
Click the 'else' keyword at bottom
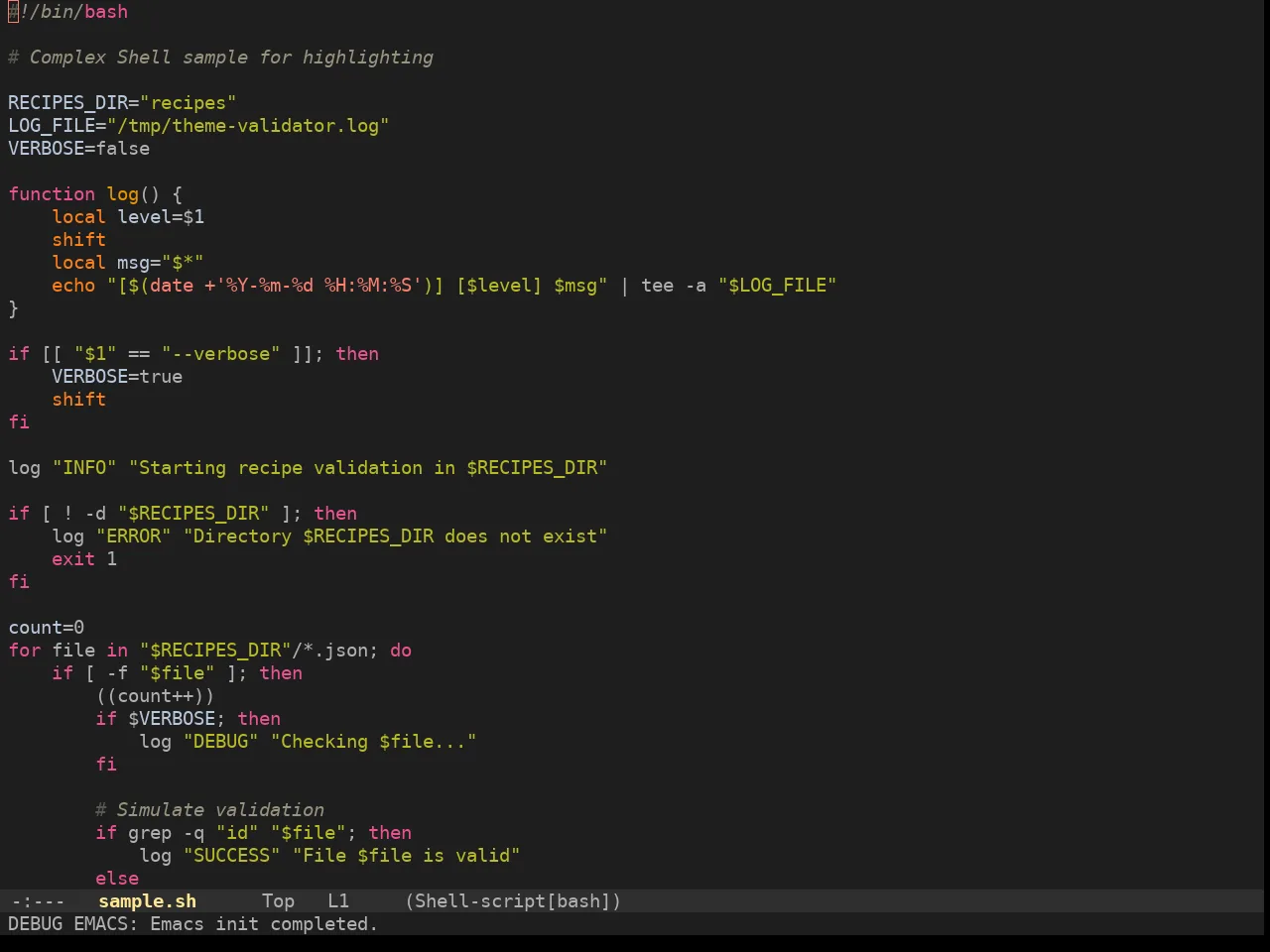point(117,879)
